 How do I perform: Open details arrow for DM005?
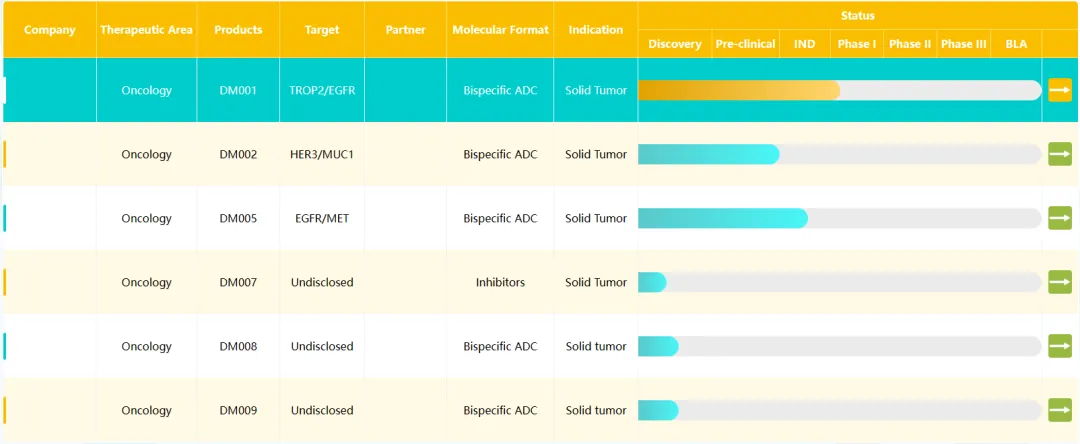pyautogui.click(x=1059, y=218)
